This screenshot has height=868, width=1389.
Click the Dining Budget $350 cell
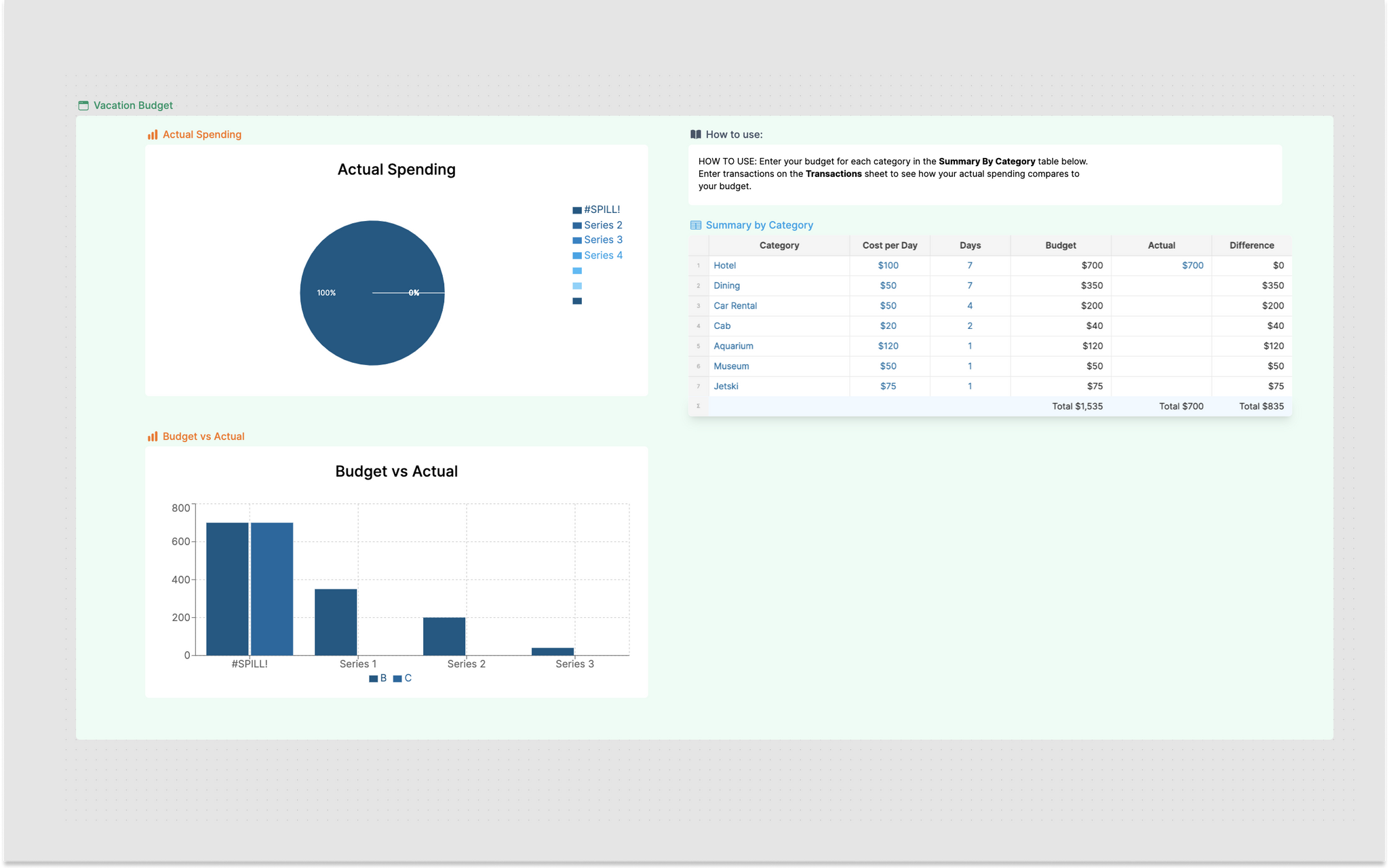tap(1060, 285)
